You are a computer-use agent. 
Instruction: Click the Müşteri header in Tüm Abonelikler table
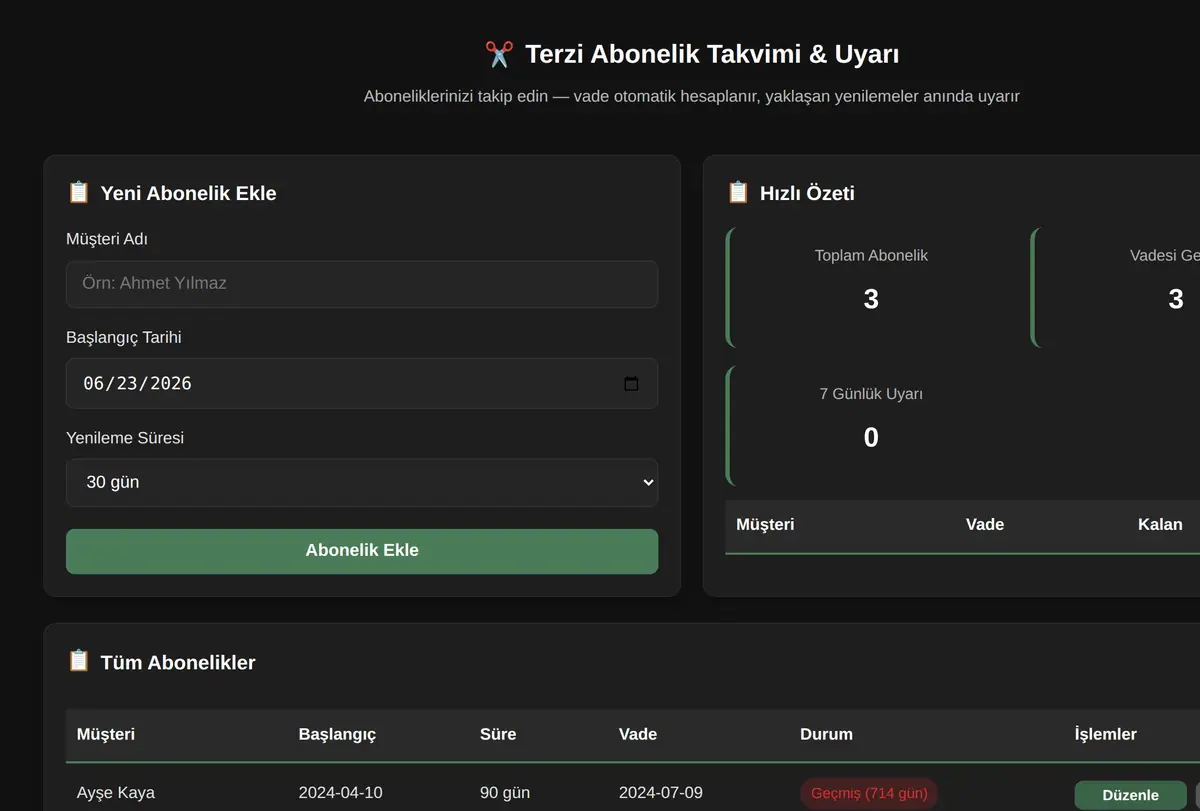(x=106, y=734)
